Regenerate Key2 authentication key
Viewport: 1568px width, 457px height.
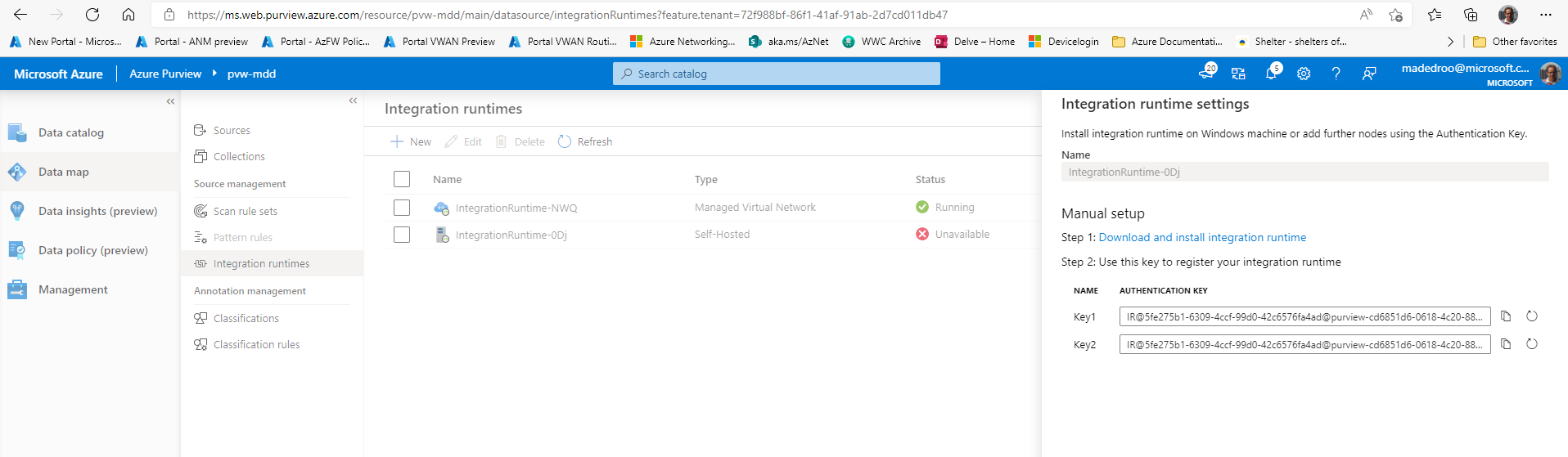(x=1532, y=344)
